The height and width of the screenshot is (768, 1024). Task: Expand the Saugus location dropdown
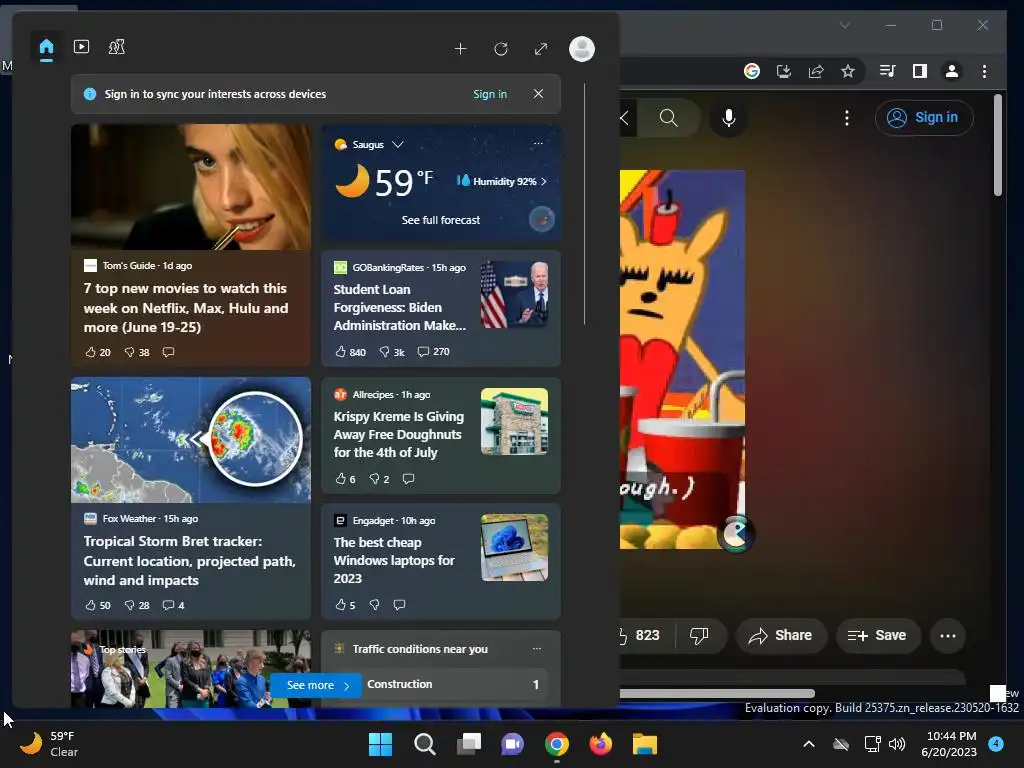pyautogui.click(x=398, y=144)
